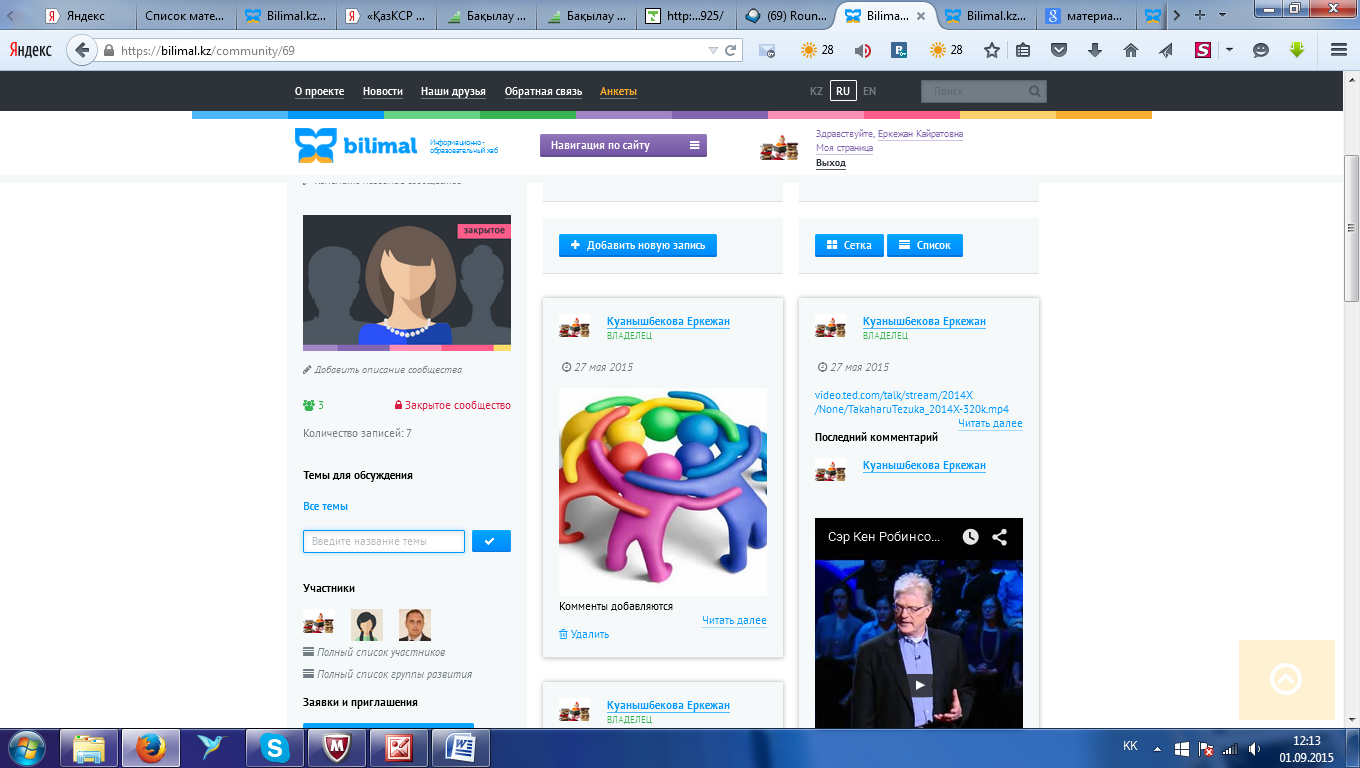Click the watch later clock icon
1360x768 pixels.
[x=970, y=537]
